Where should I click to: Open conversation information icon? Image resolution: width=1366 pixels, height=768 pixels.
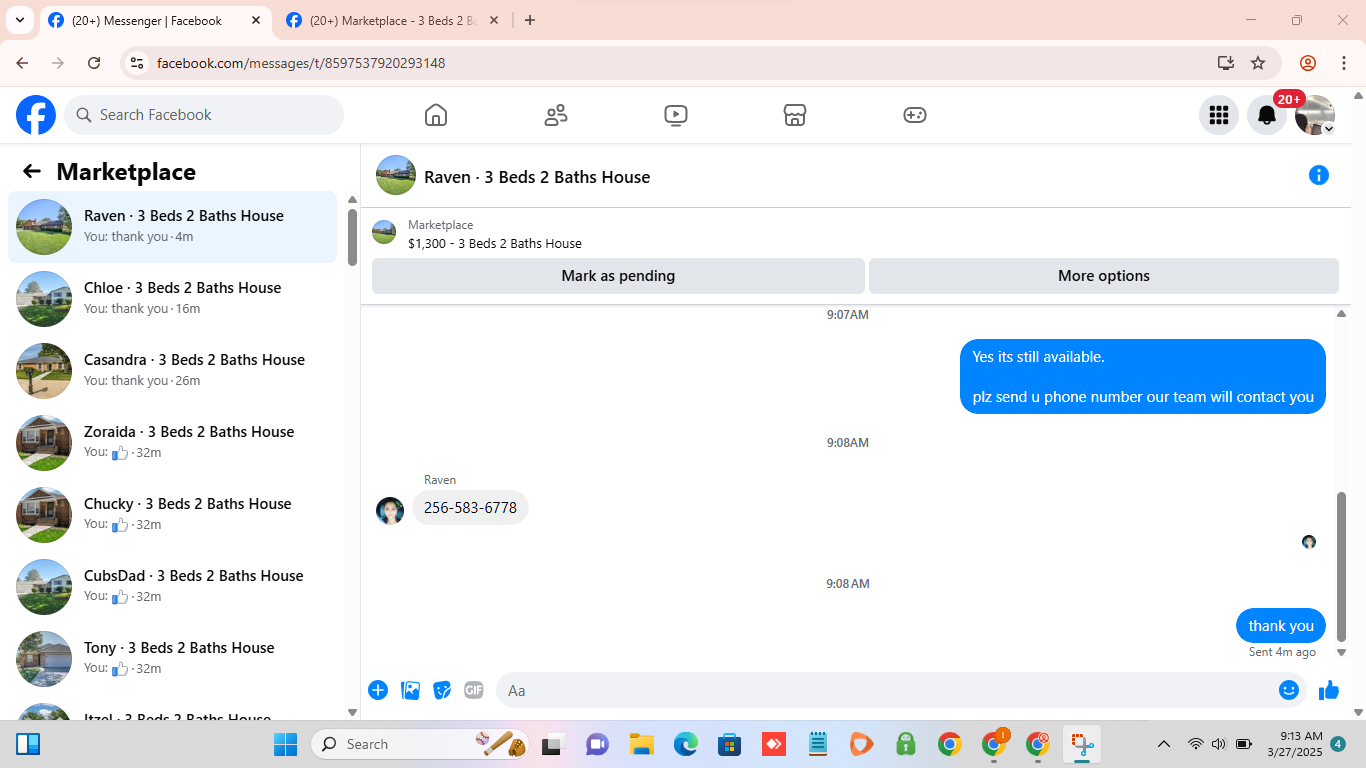[1319, 176]
